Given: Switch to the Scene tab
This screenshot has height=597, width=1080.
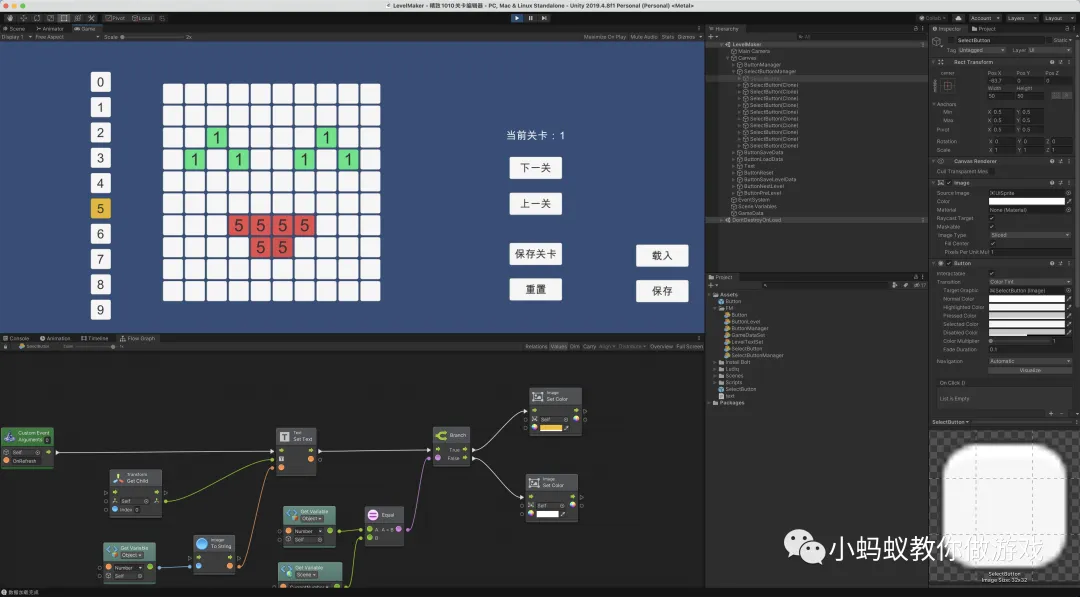Looking at the screenshot, I should coord(14,29).
